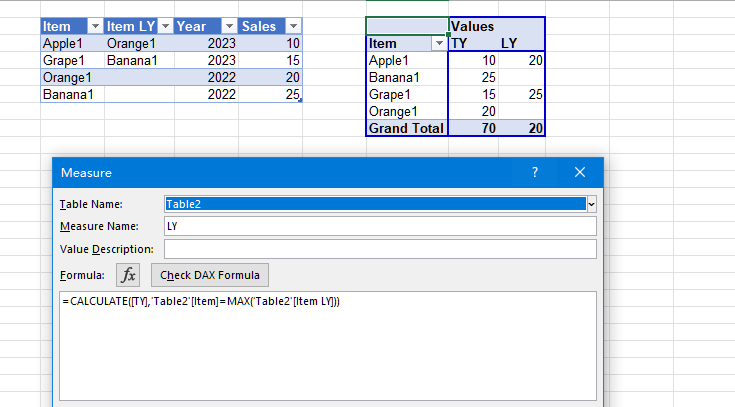Open the pivot table Item filter dropdown
The image size is (735, 407).
point(439,44)
